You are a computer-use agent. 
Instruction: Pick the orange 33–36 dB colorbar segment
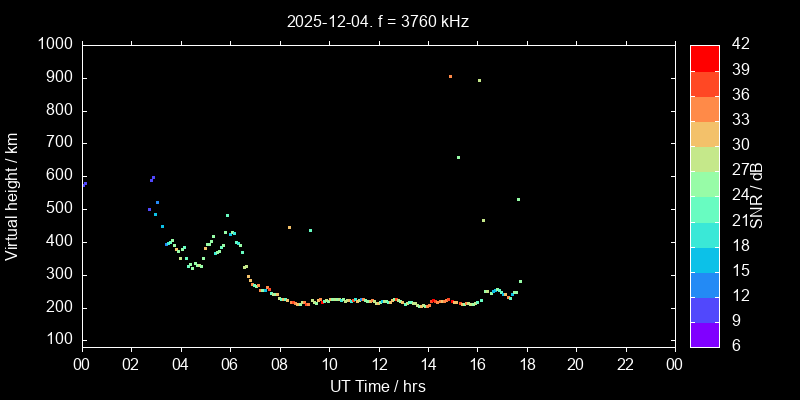coord(705,108)
